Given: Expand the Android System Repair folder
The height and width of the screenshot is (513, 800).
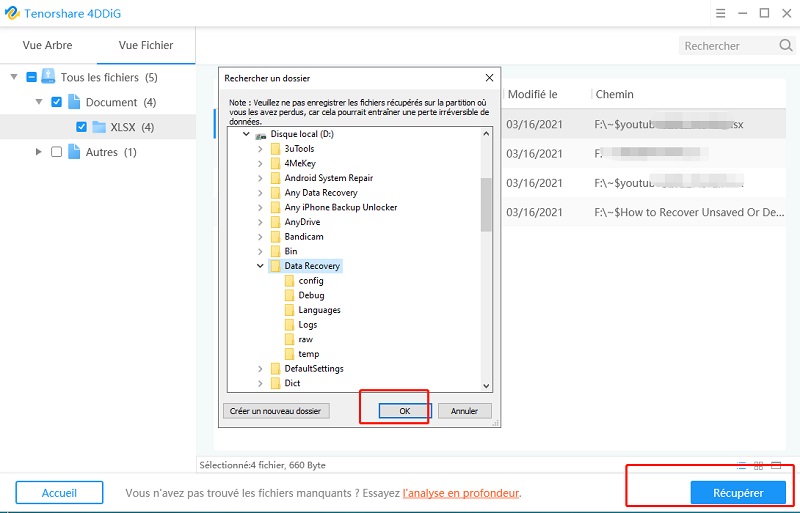Looking at the screenshot, I should (260, 178).
